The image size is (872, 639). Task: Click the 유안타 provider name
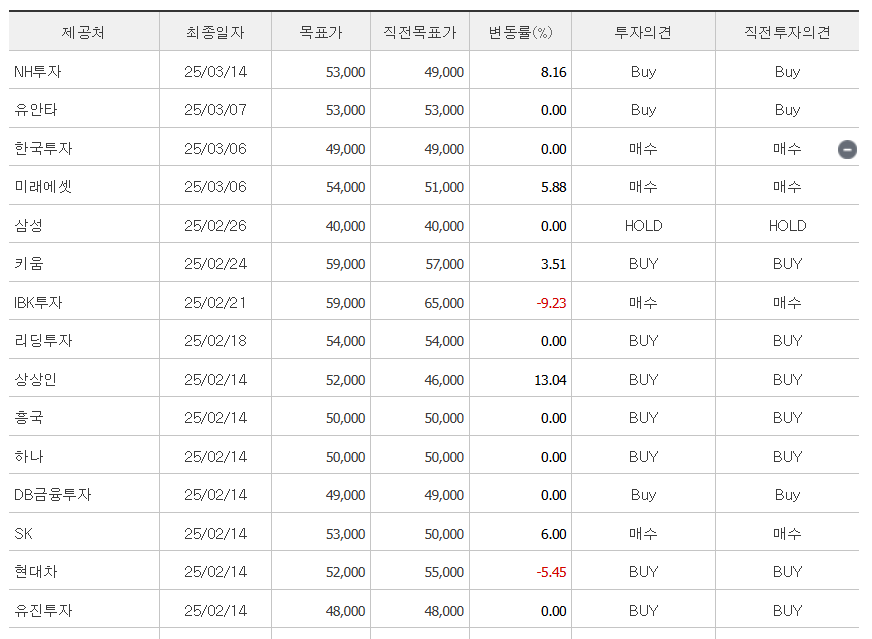pos(36,110)
